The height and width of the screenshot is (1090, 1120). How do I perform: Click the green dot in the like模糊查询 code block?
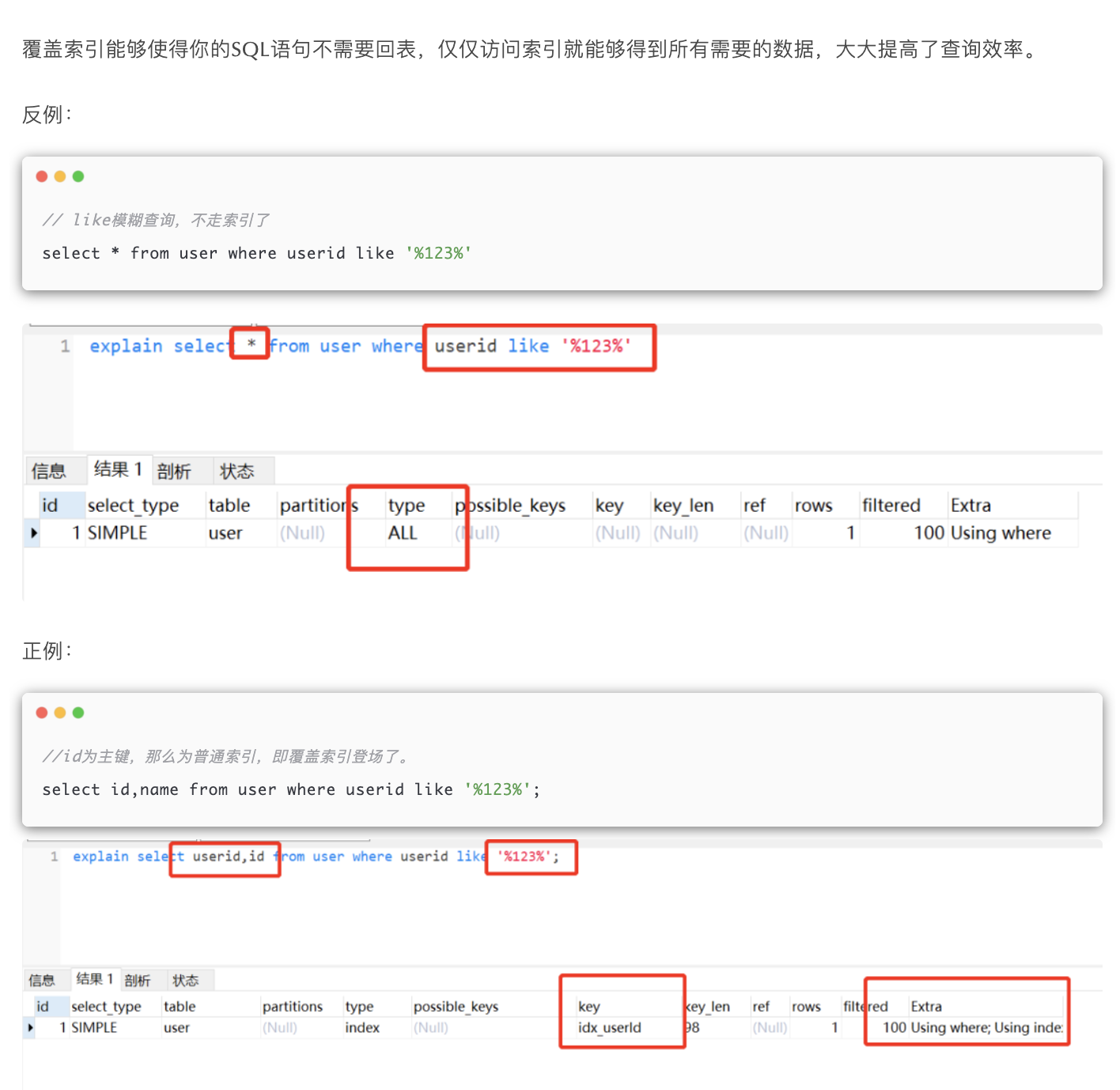[78, 176]
